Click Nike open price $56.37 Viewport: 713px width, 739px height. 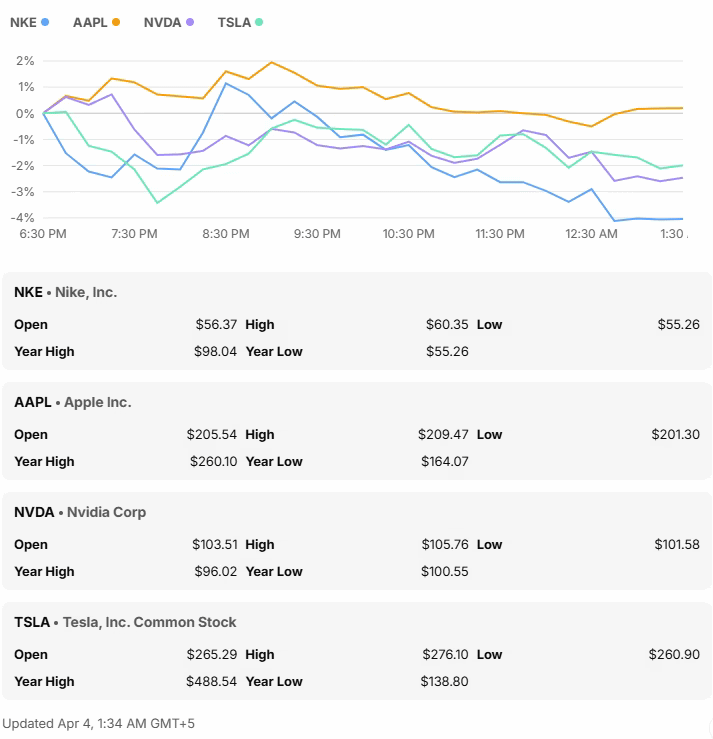[x=216, y=324]
